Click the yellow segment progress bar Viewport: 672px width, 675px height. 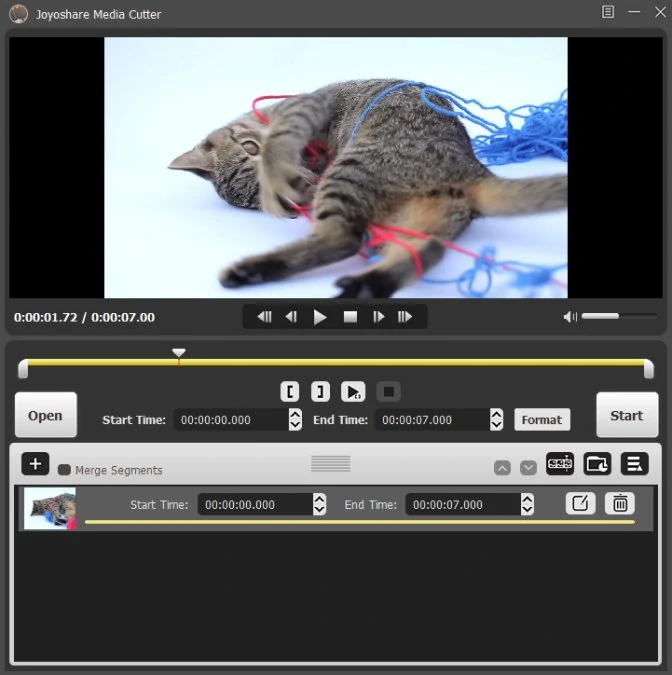click(x=360, y=522)
